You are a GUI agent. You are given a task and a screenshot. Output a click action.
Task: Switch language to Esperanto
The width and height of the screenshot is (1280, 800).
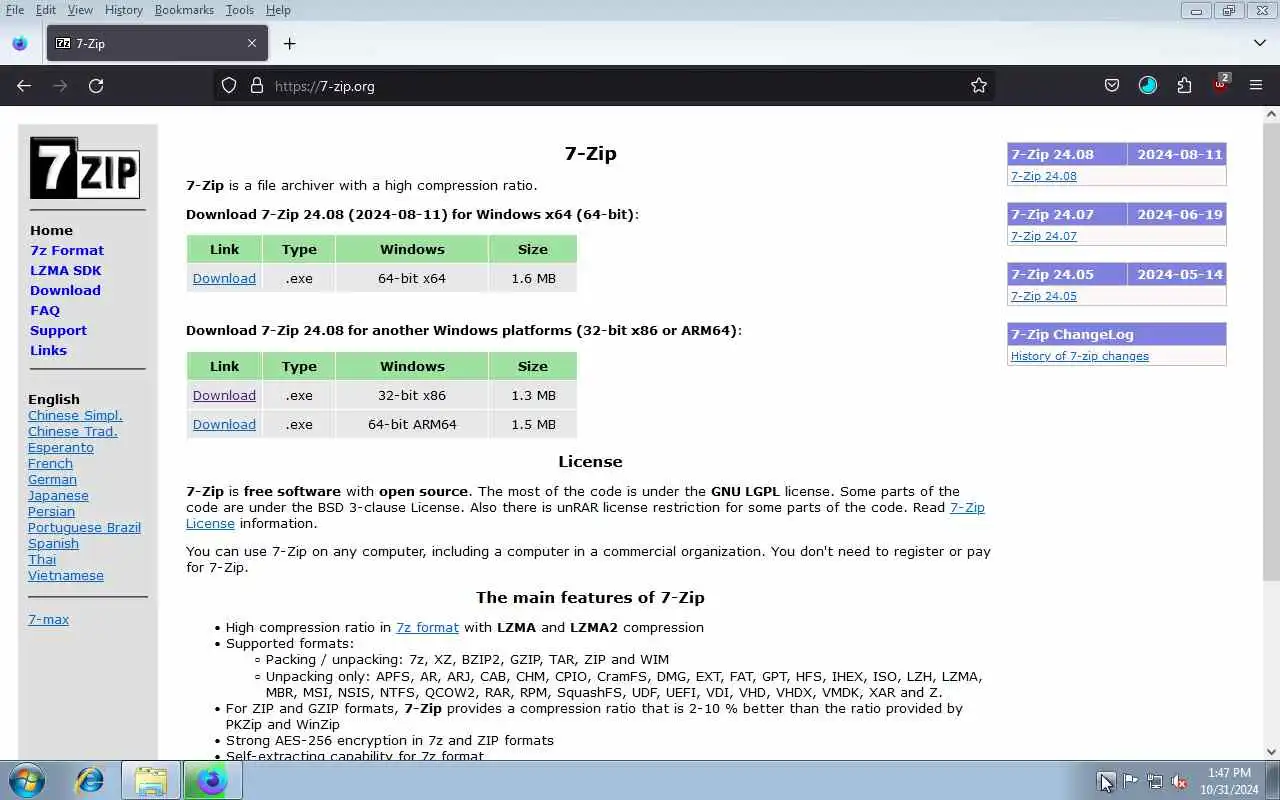click(61, 447)
